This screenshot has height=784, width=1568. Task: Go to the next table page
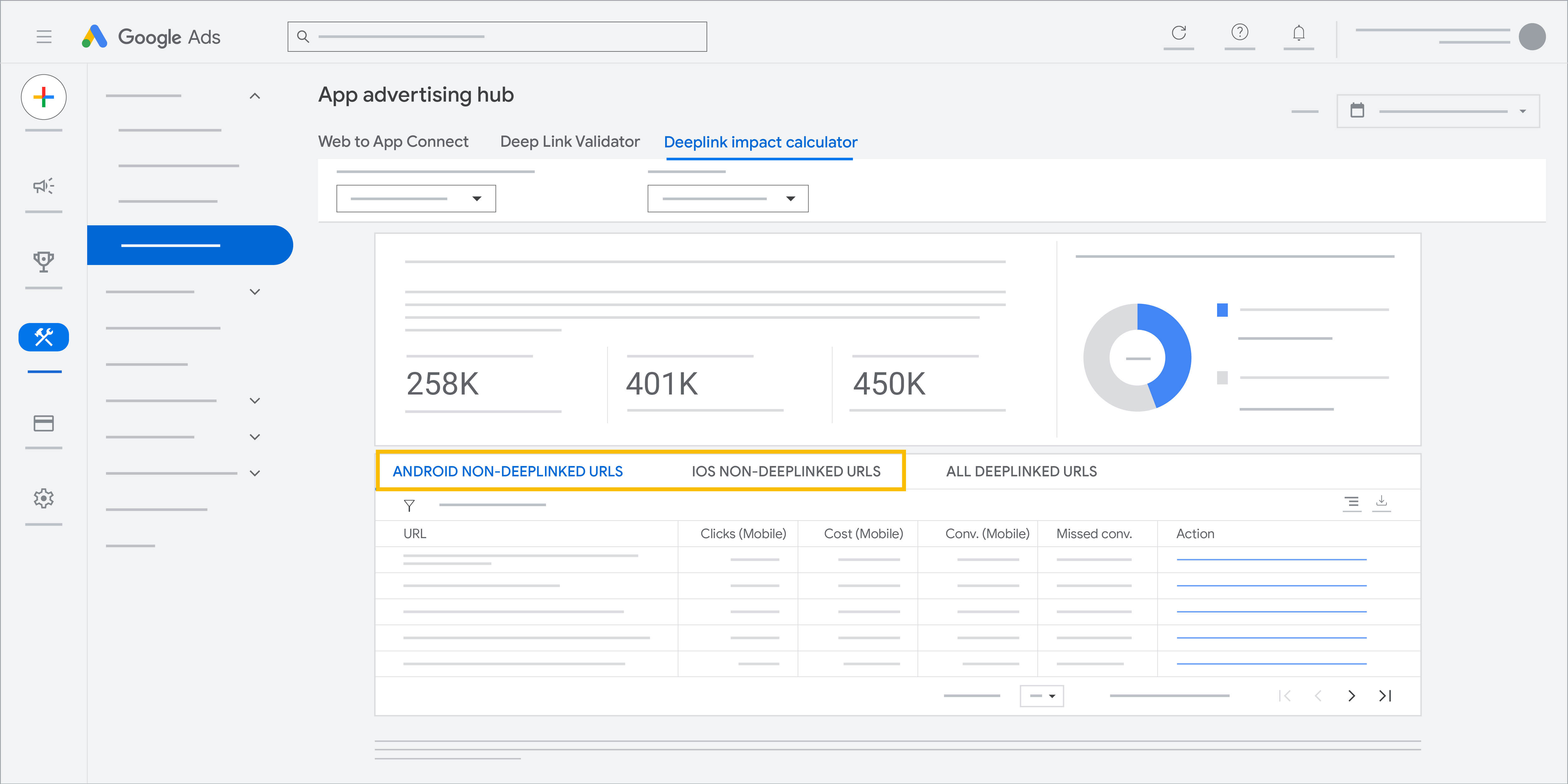click(1351, 696)
